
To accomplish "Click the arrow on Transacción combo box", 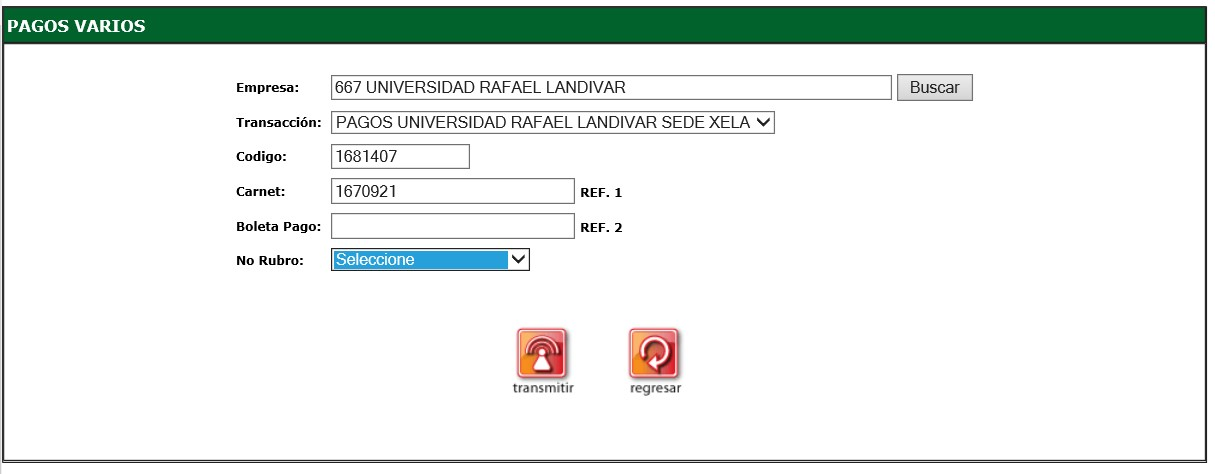I will coord(763,123).
